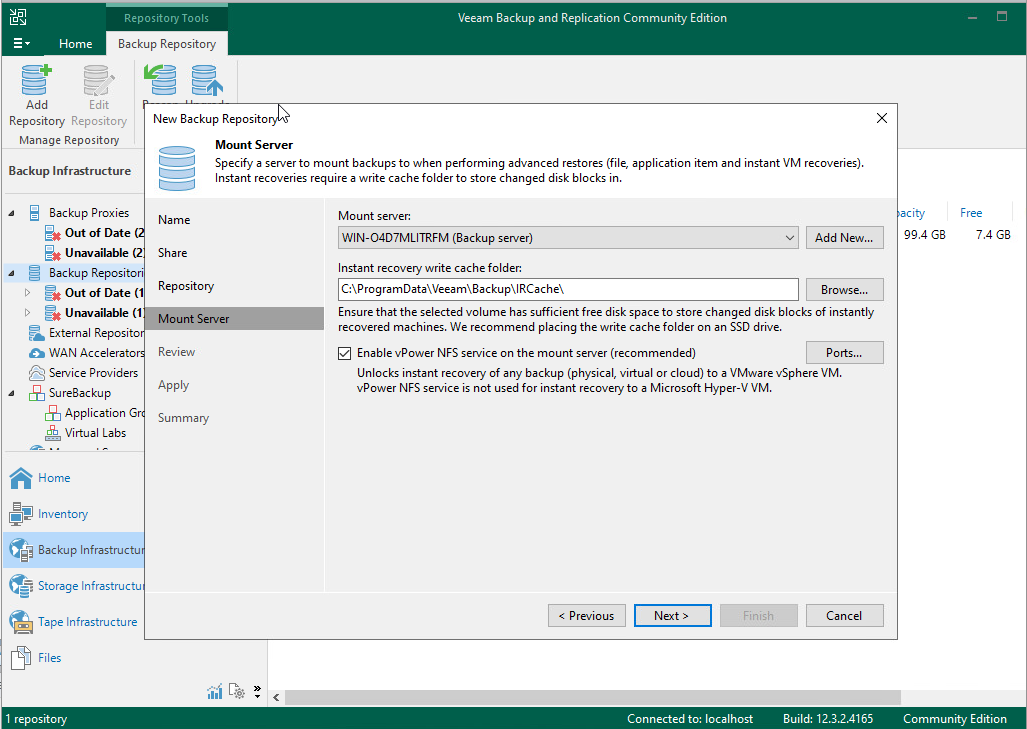Click the Next button
The image size is (1027, 729).
(x=671, y=616)
